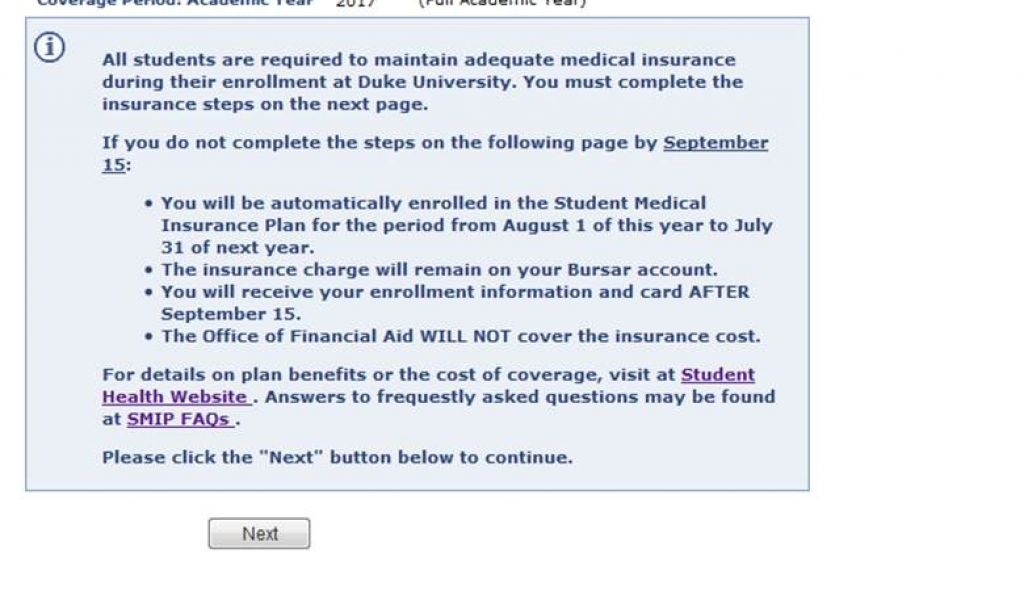Click the capitalized word "AFTER"

[x=718, y=292]
